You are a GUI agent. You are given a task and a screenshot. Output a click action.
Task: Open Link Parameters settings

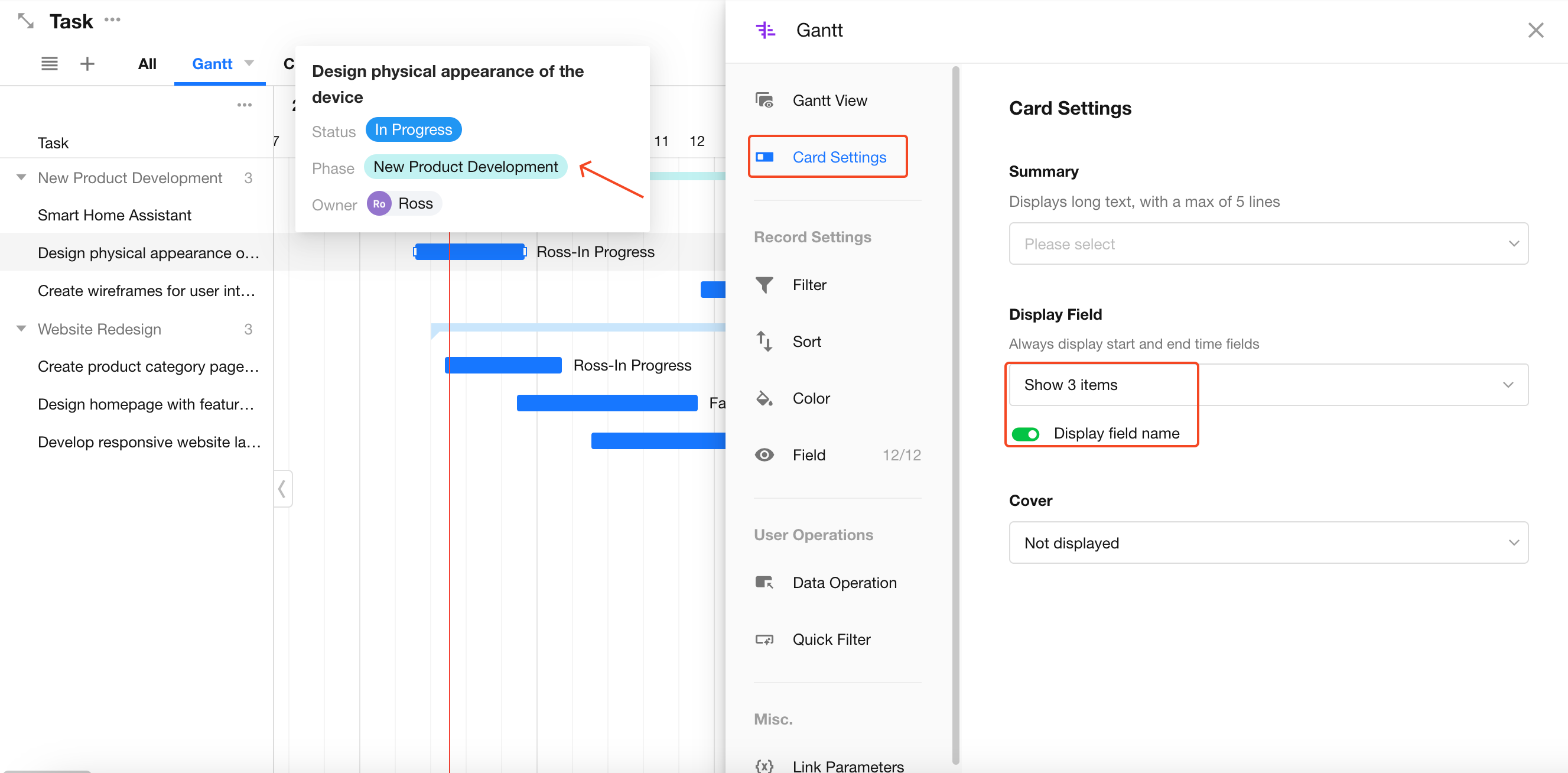point(838,766)
